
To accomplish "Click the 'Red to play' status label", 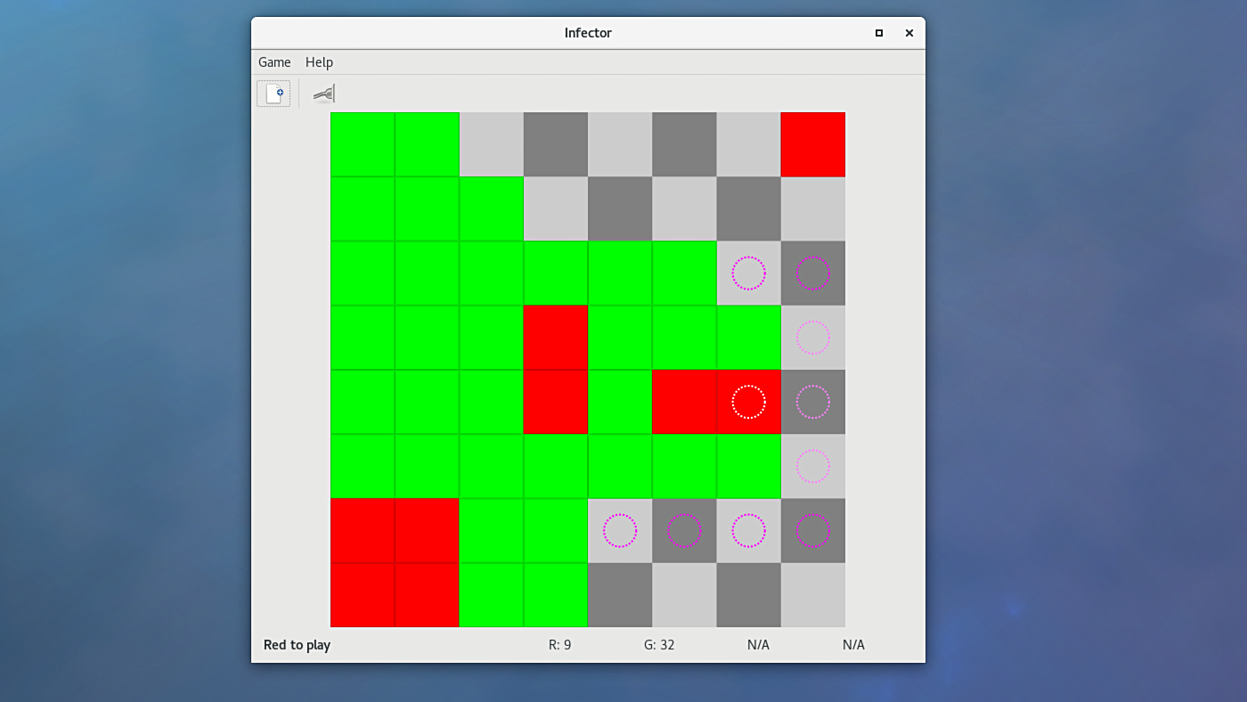I will click(x=296, y=645).
